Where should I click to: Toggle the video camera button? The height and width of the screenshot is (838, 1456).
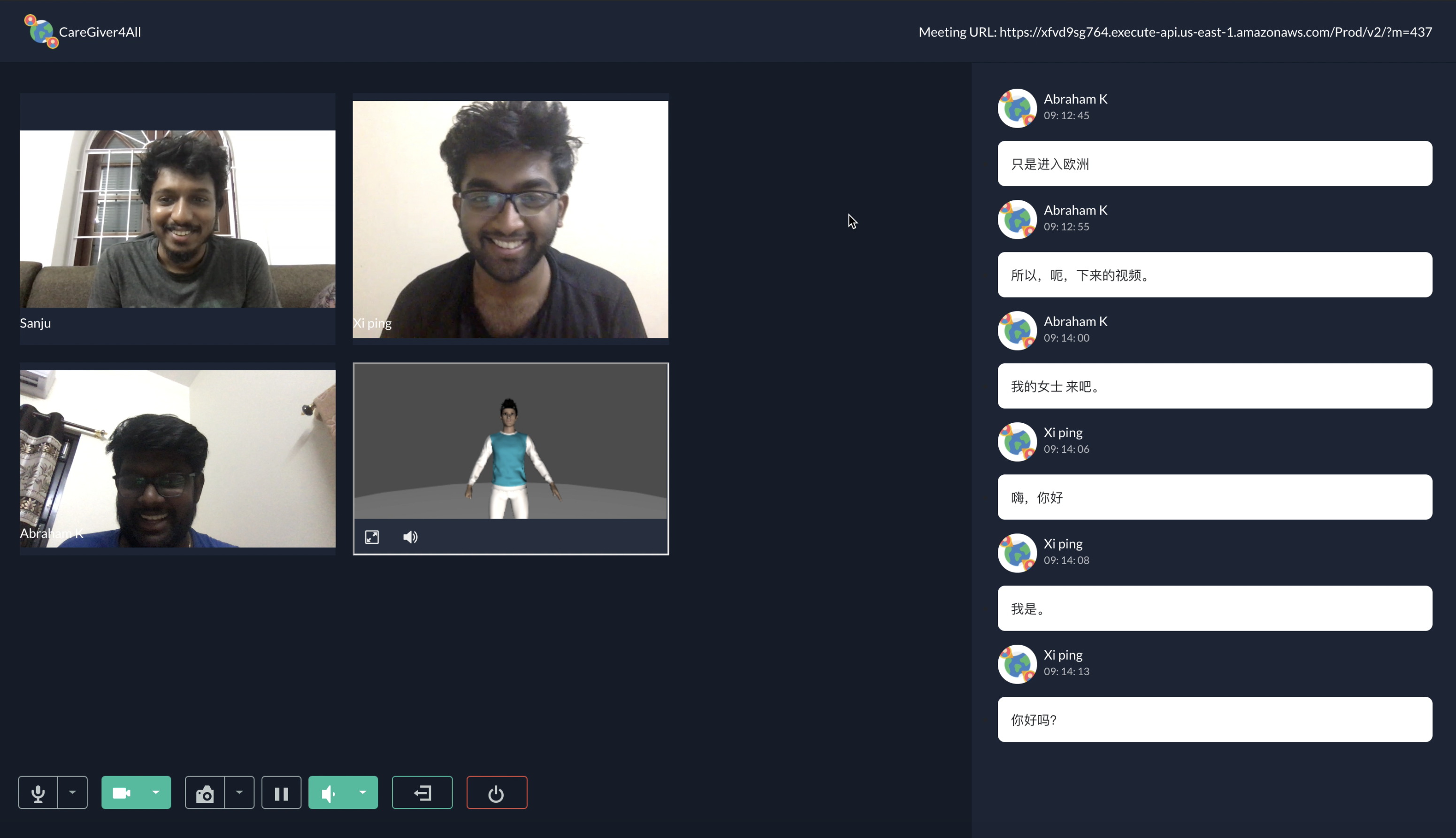point(122,792)
